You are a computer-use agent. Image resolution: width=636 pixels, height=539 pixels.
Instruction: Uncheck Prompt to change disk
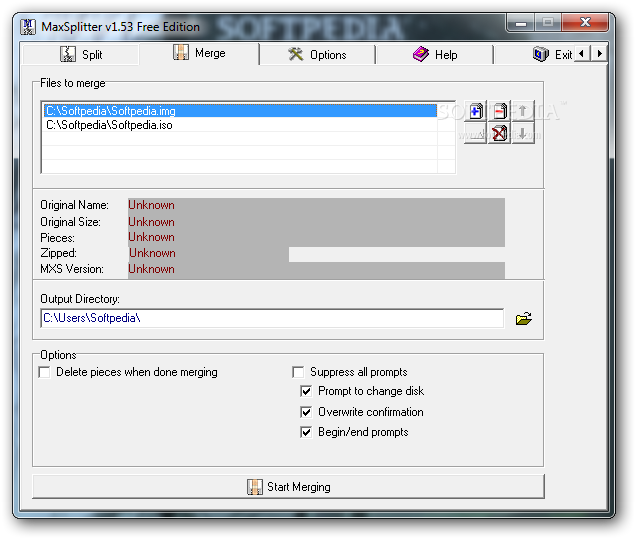click(x=306, y=391)
